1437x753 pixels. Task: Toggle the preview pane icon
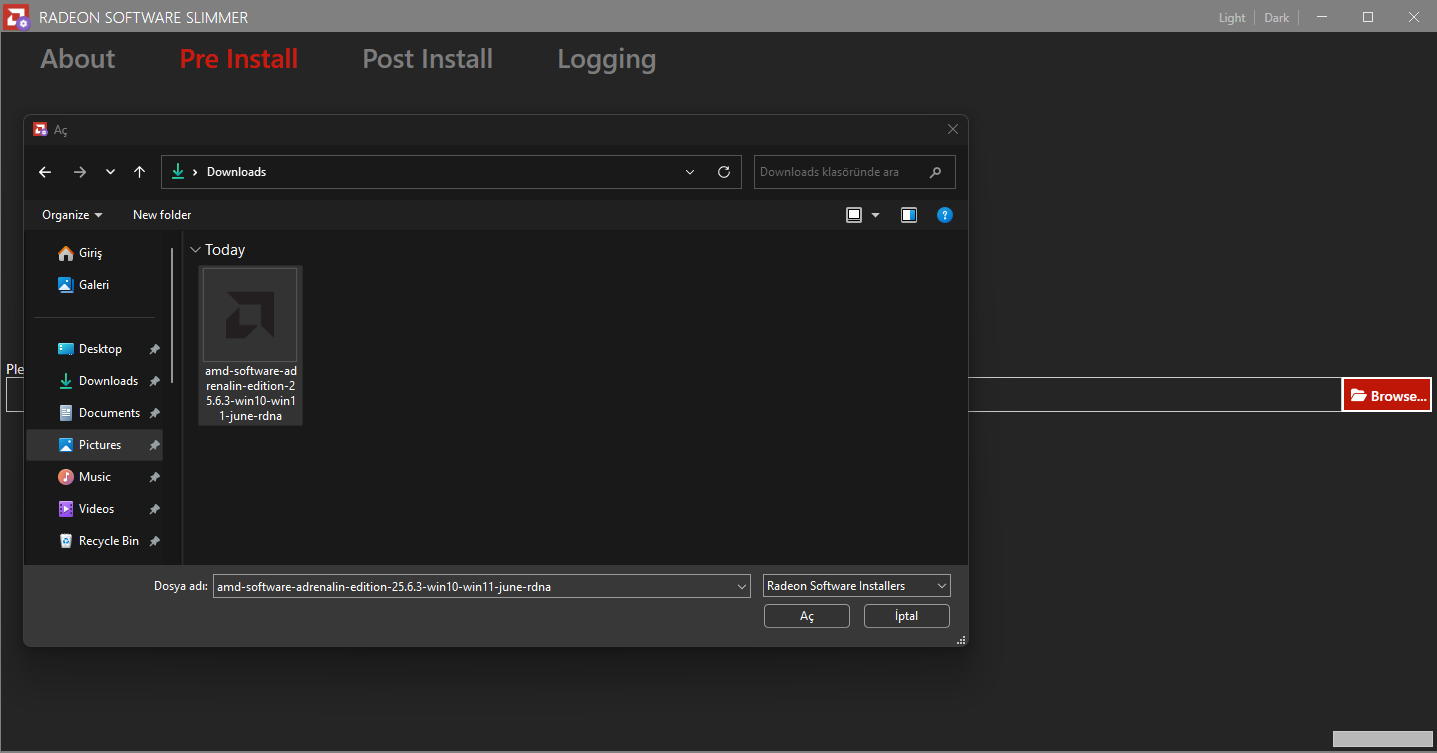909,215
